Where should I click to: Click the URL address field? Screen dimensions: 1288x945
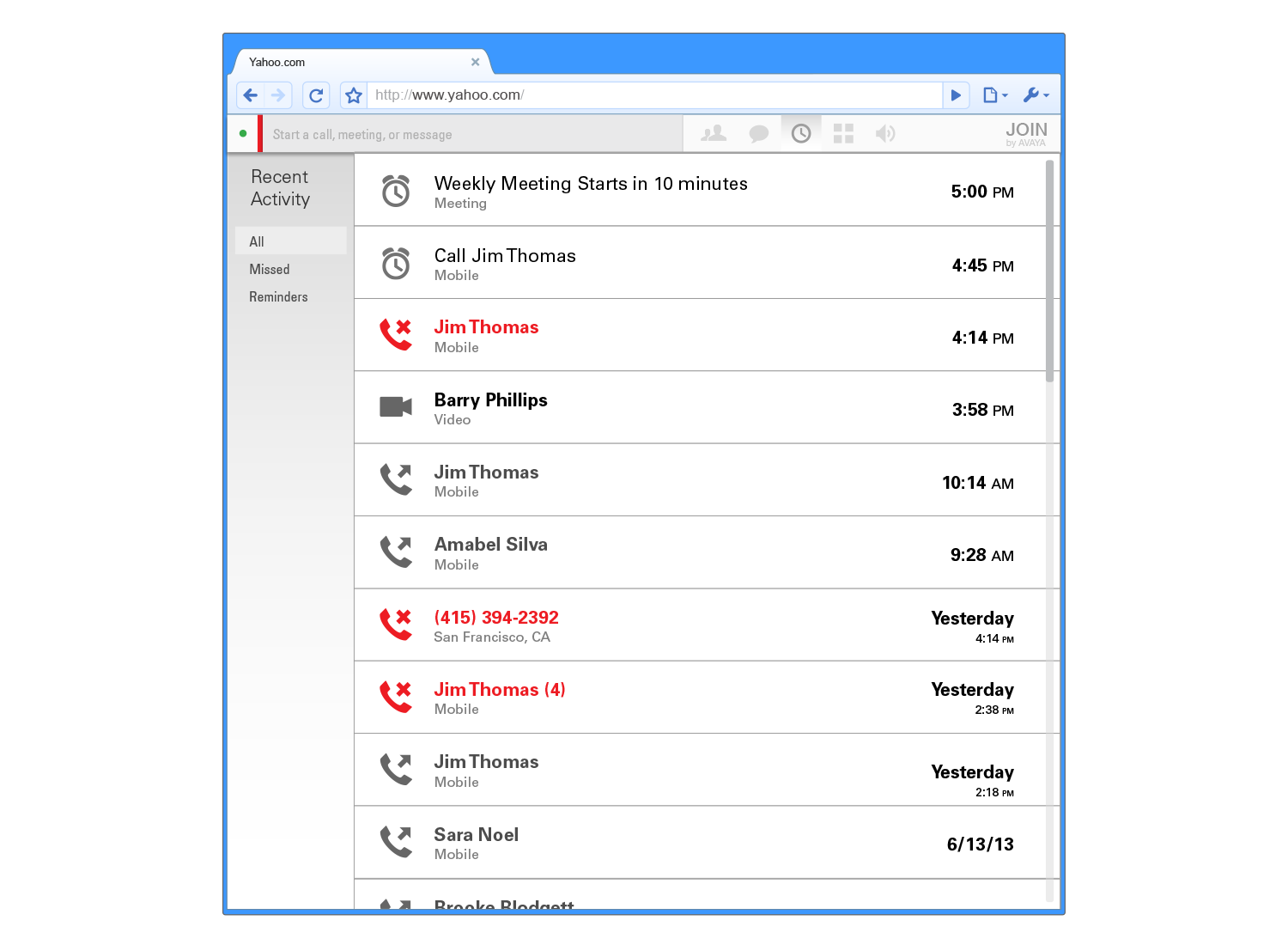pyautogui.click(x=654, y=95)
